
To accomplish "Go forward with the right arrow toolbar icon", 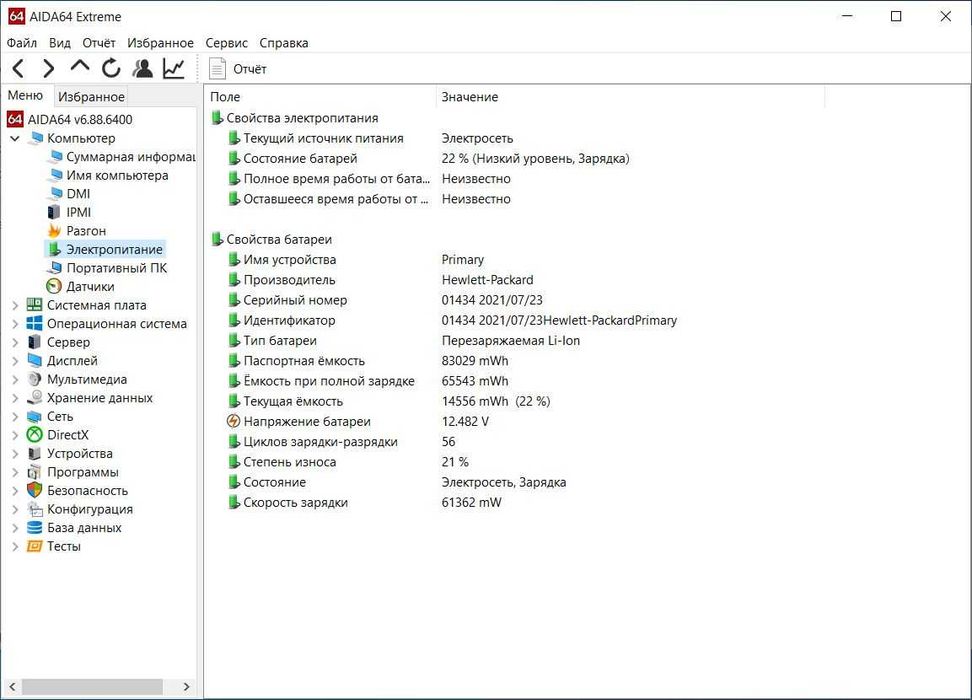I will pos(48,68).
